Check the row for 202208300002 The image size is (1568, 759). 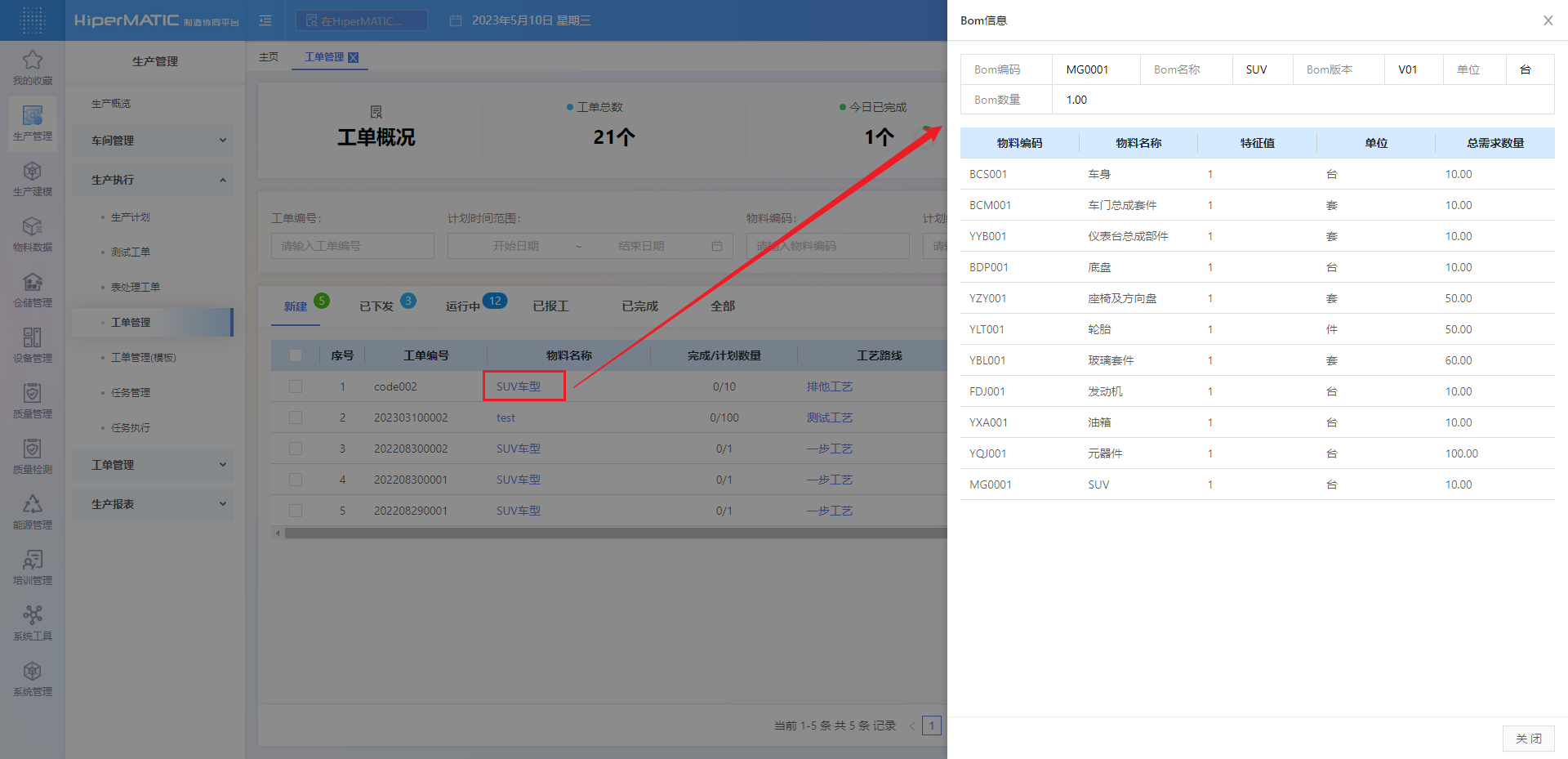click(x=296, y=449)
